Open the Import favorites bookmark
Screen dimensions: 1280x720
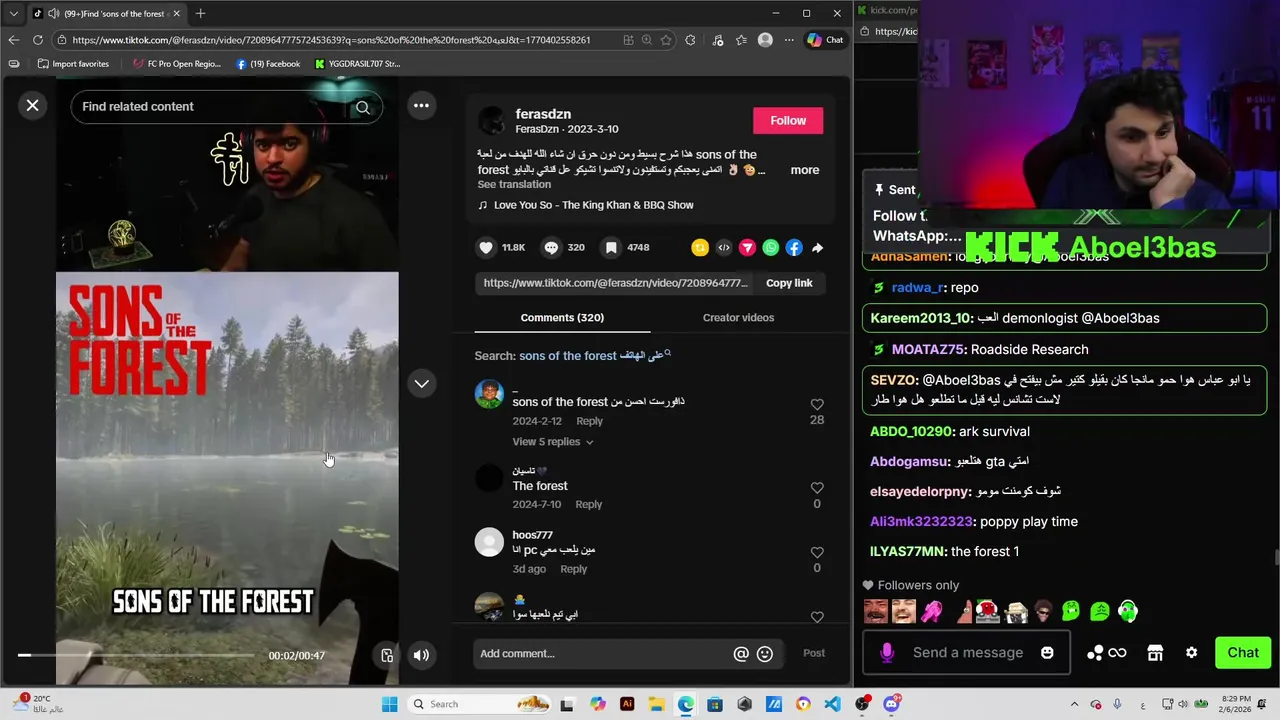click(x=74, y=64)
